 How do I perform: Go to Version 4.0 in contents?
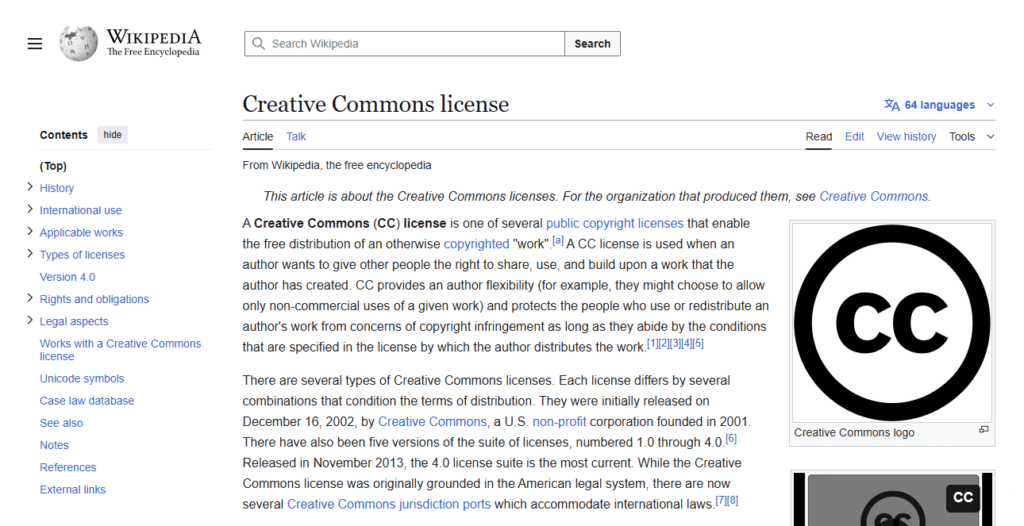pos(67,277)
